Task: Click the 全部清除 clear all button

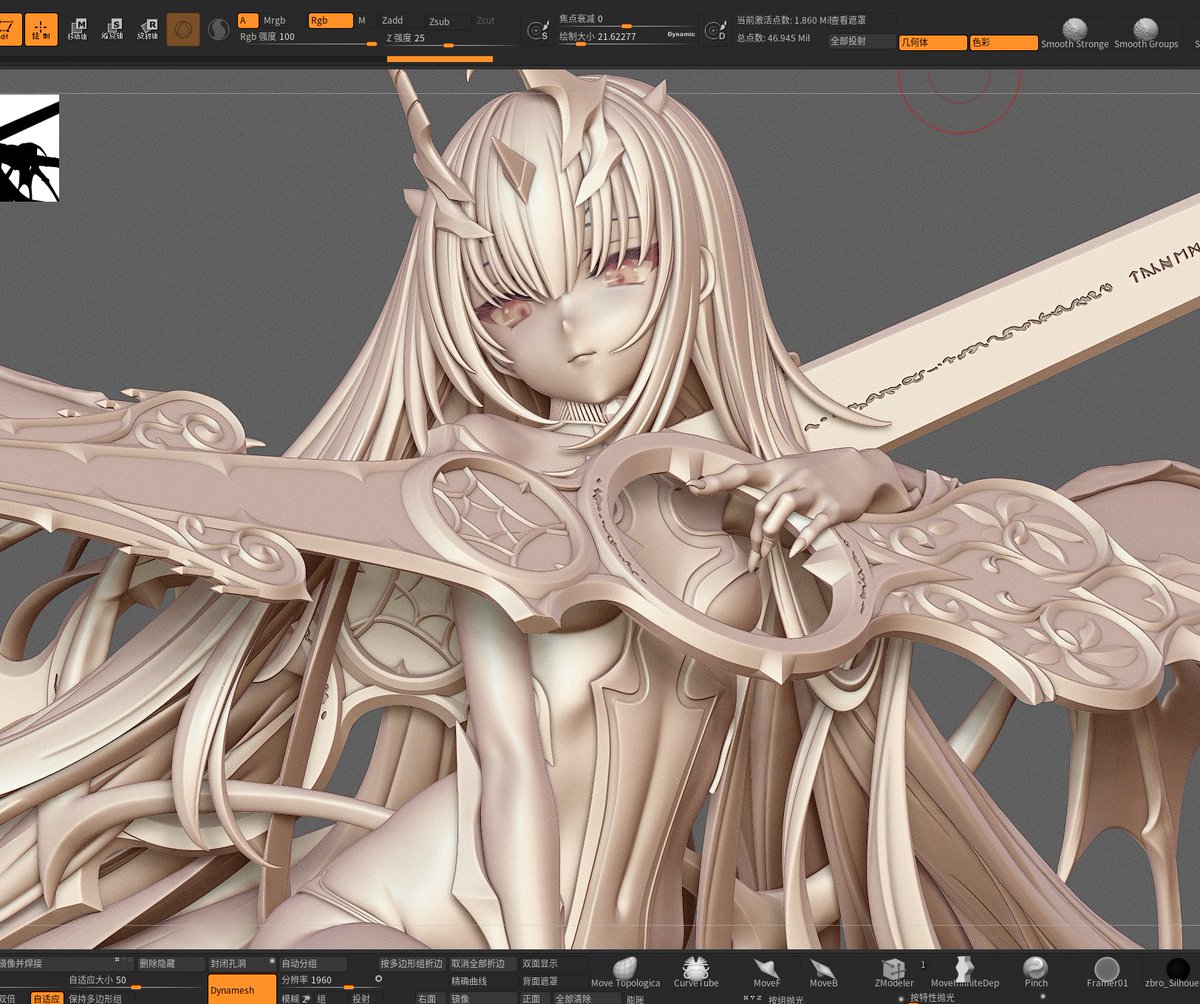Action: coord(586,998)
